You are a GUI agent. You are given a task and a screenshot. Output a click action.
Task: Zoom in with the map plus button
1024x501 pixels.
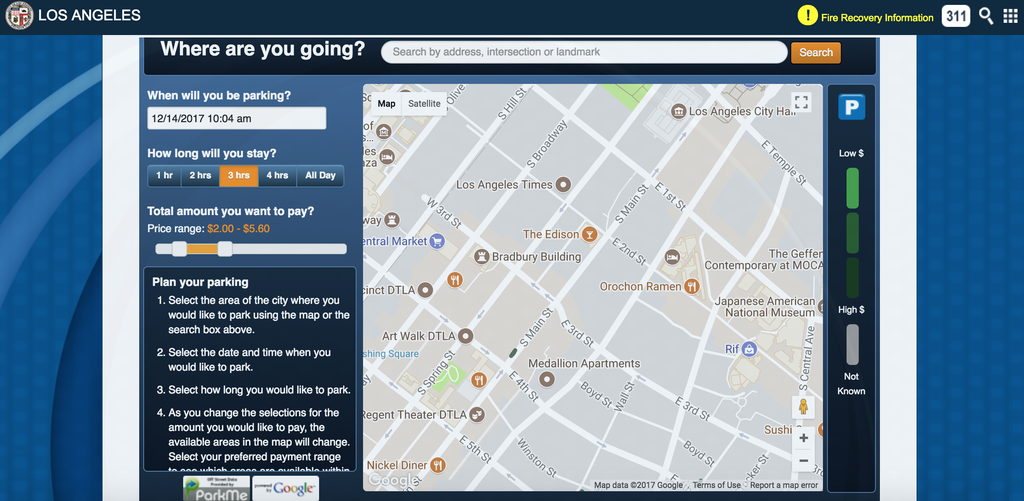point(803,438)
